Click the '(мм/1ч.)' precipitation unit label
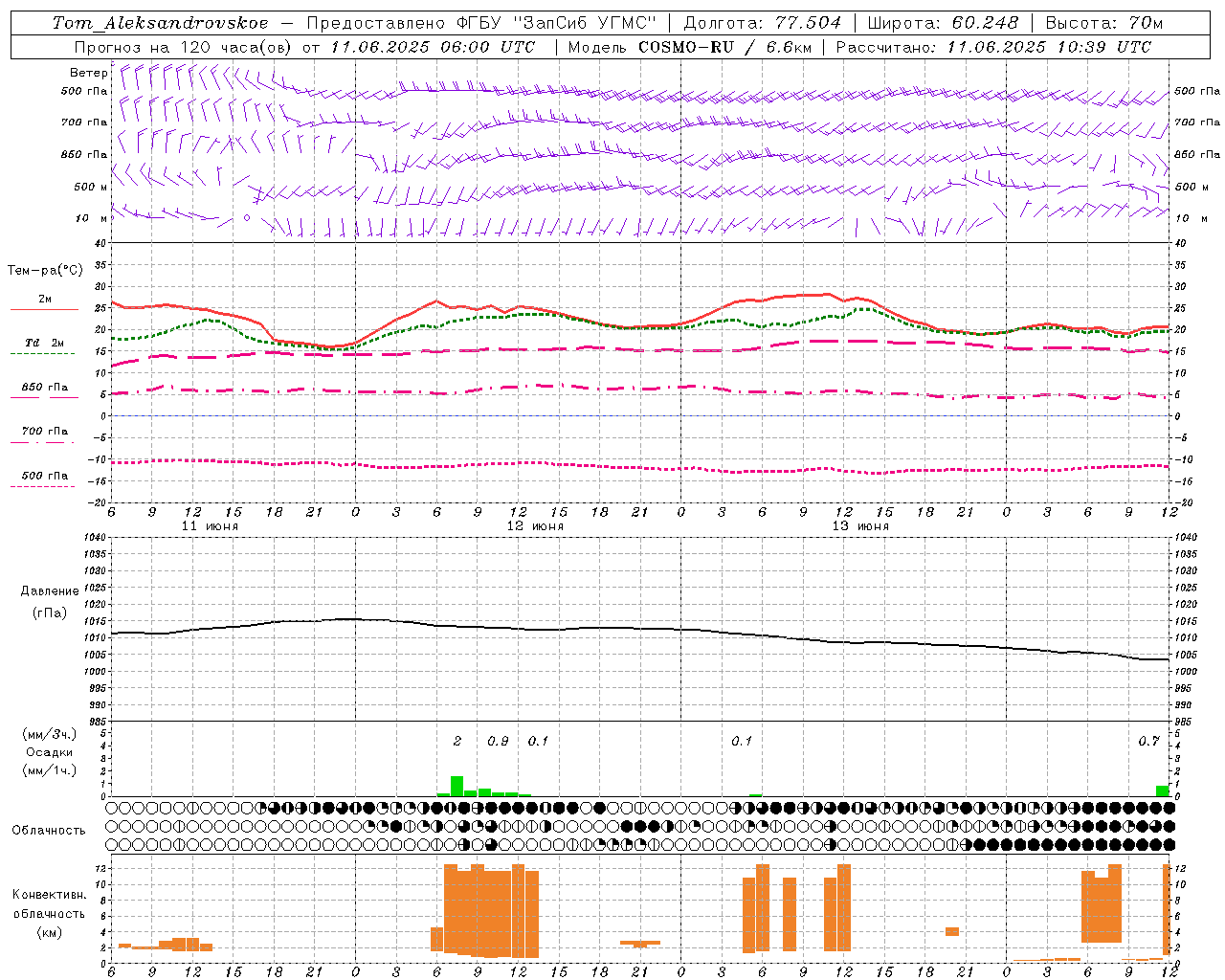The width and height of the screenshot is (1225, 980). (49, 770)
